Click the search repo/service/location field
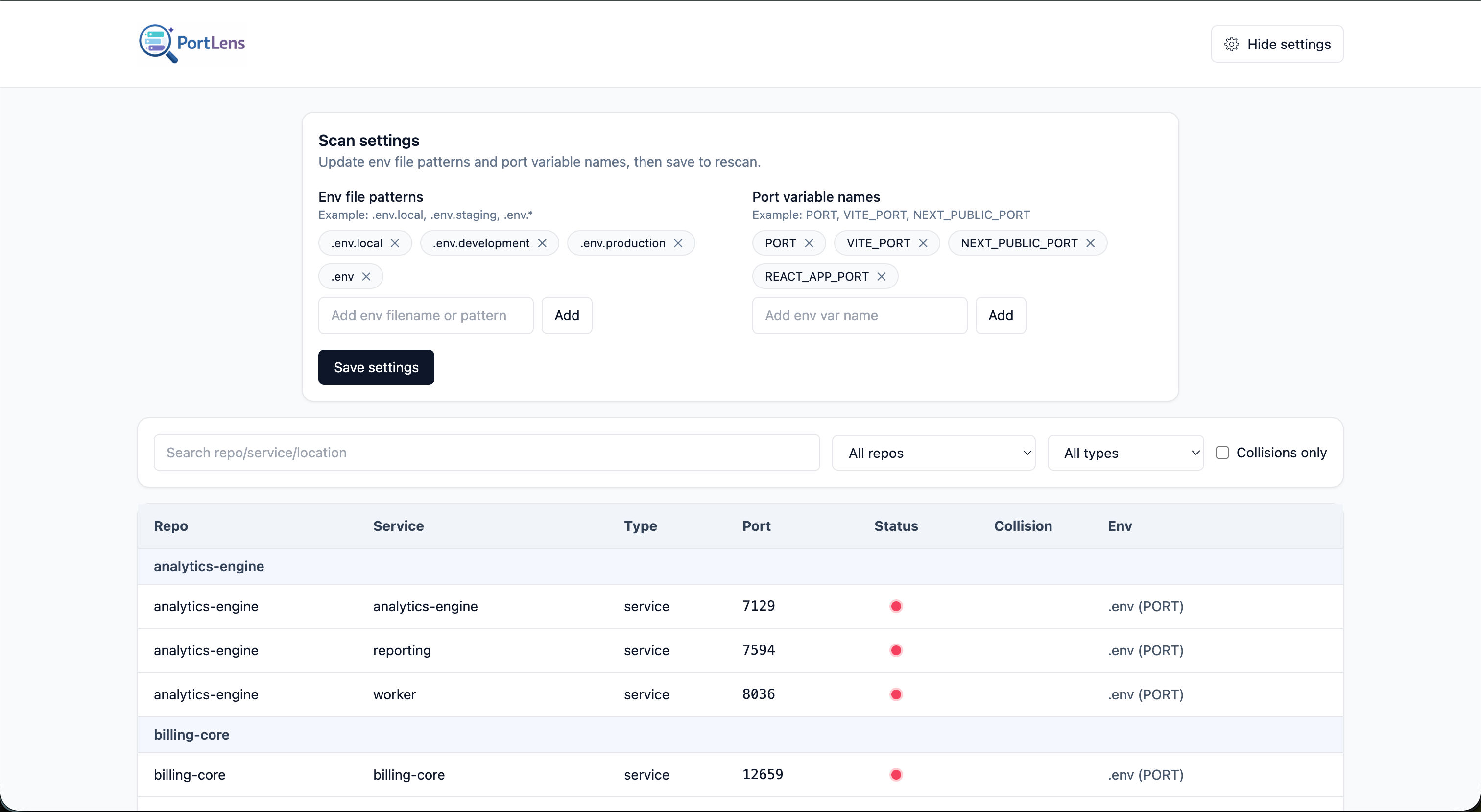The height and width of the screenshot is (812, 1481). (x=486, y=453)
